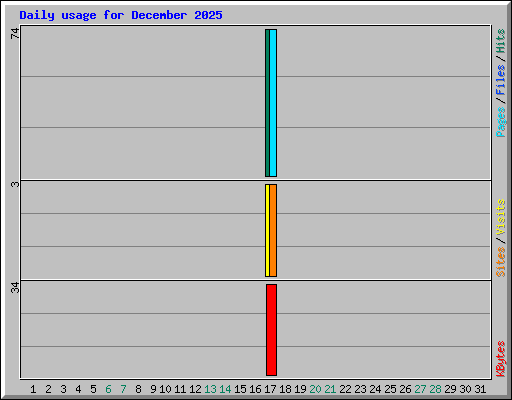Click day label 15 on the x-axis
The height and width of the screenshot is (400, 512).
(240, 389)
